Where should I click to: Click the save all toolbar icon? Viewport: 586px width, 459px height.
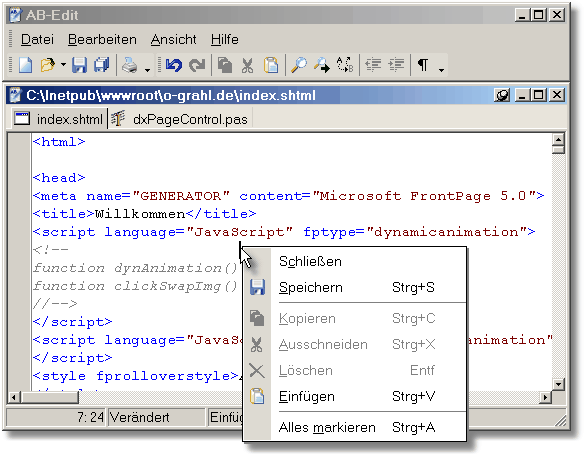[x=101, y=65]
